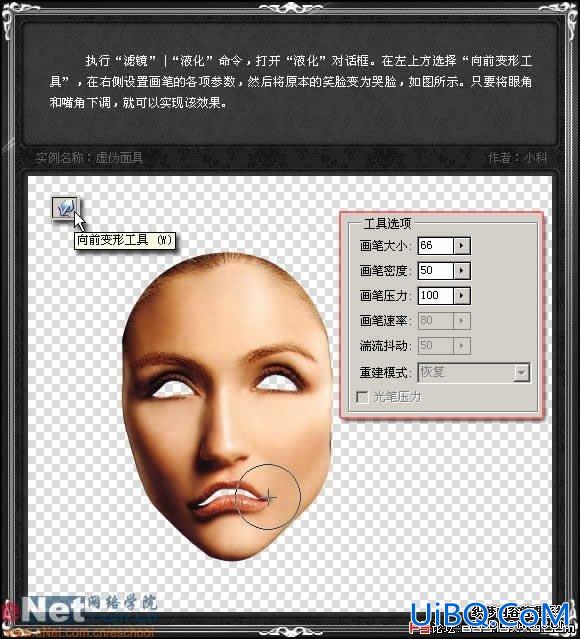
Task: Click the 实例名称：虚伪面具 caption
Action: point(89,158)
